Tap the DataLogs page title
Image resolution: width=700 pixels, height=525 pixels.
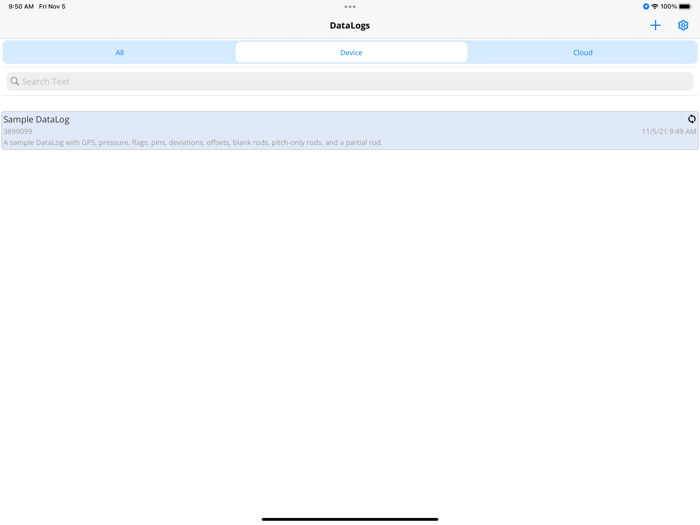coord(350,25)
